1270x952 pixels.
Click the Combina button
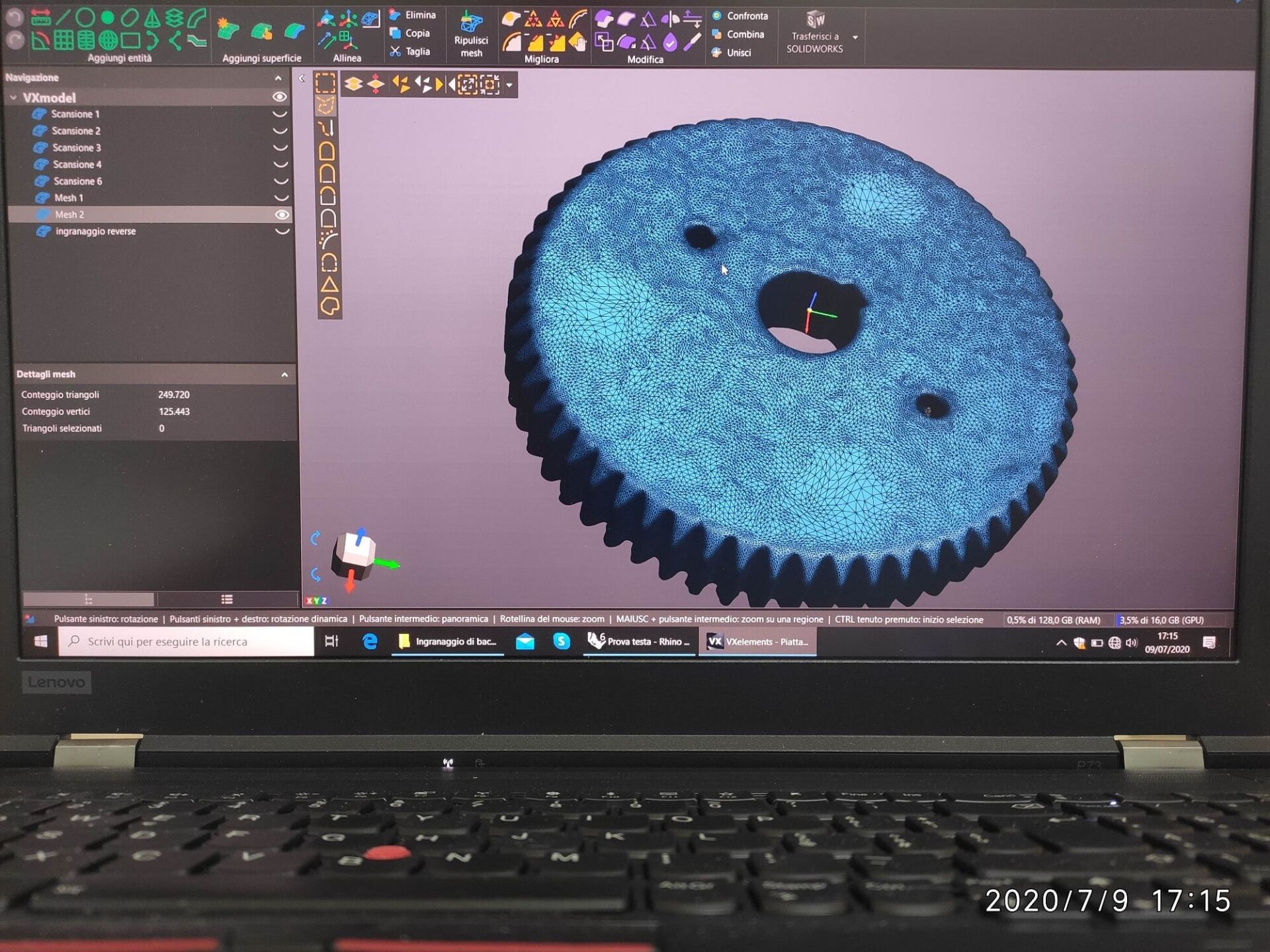pyautogui.click(x=745, y=34)
